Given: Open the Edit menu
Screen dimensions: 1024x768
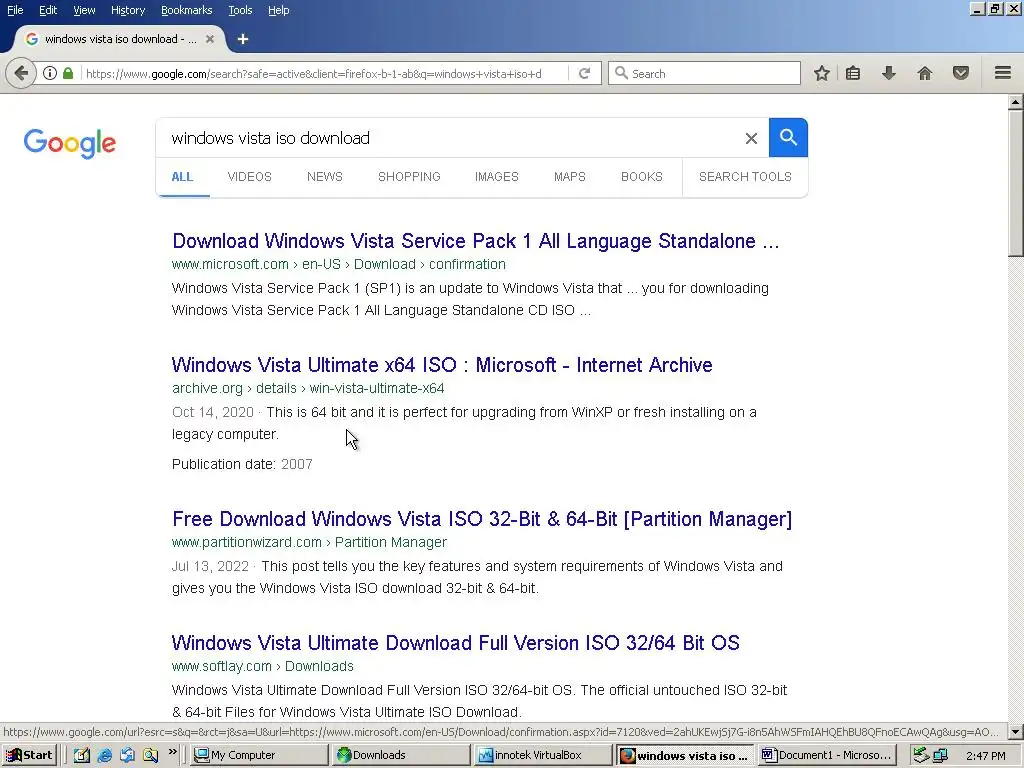Looking at the screenshot, I should pyautogui.click(x=48, y=10).
